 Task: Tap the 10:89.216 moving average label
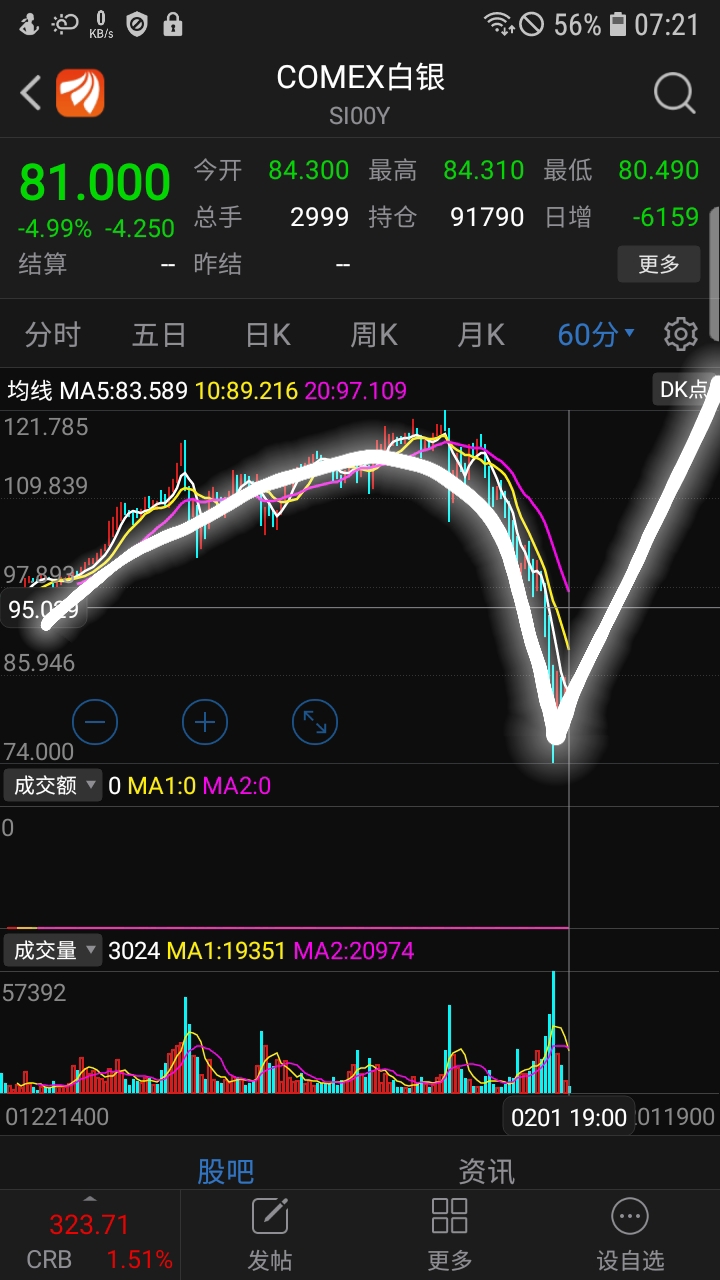(x=246, y=390)
